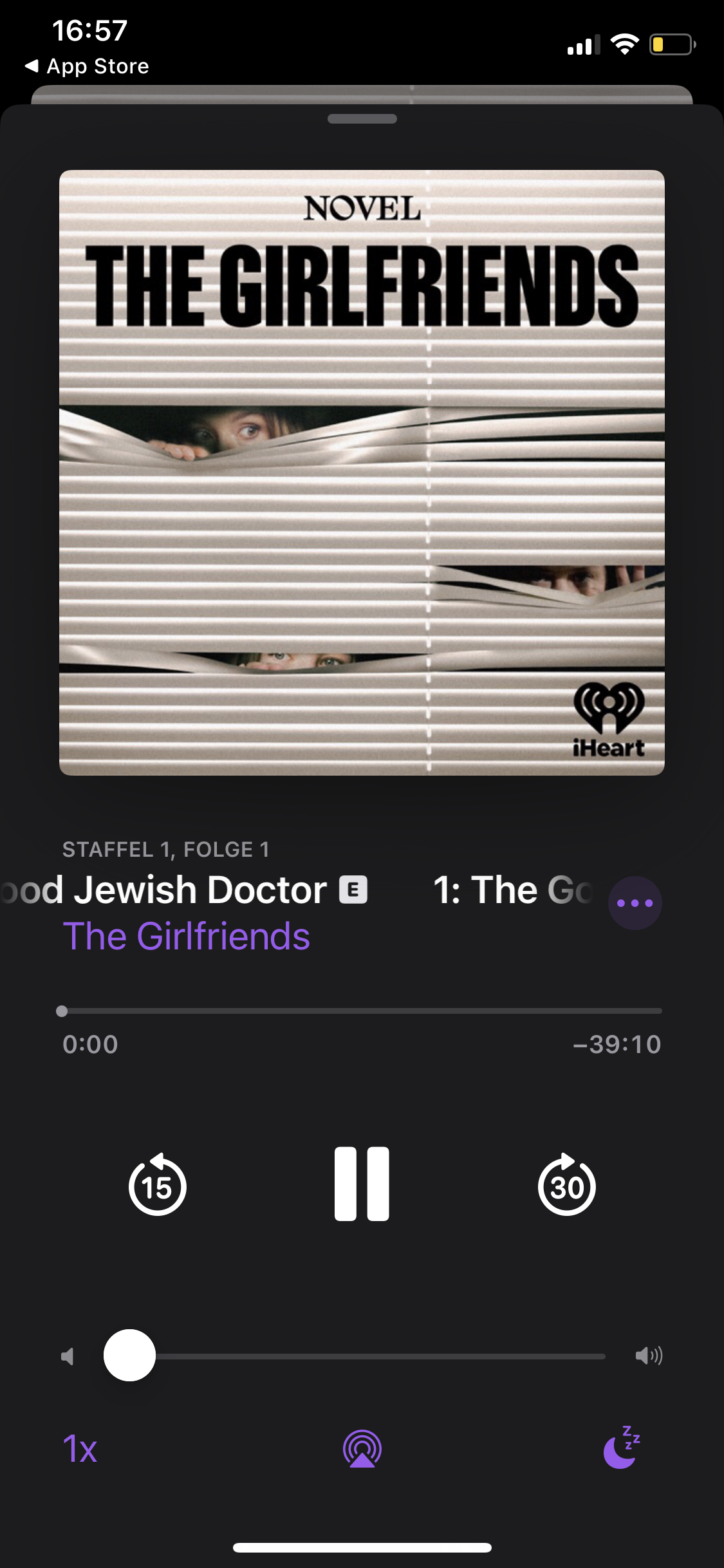Return to App Store via back arrow
The image size is (724, 1568).
tap(87, 66)
